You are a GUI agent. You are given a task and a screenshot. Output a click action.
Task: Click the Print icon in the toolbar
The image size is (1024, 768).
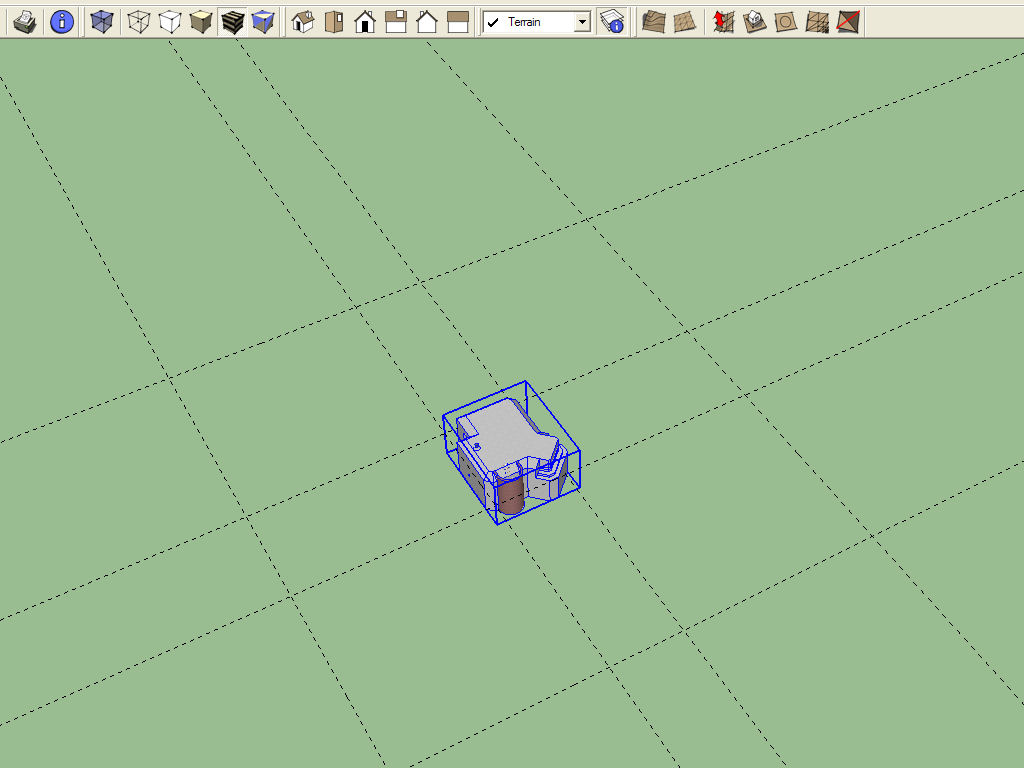pos(26,22)
